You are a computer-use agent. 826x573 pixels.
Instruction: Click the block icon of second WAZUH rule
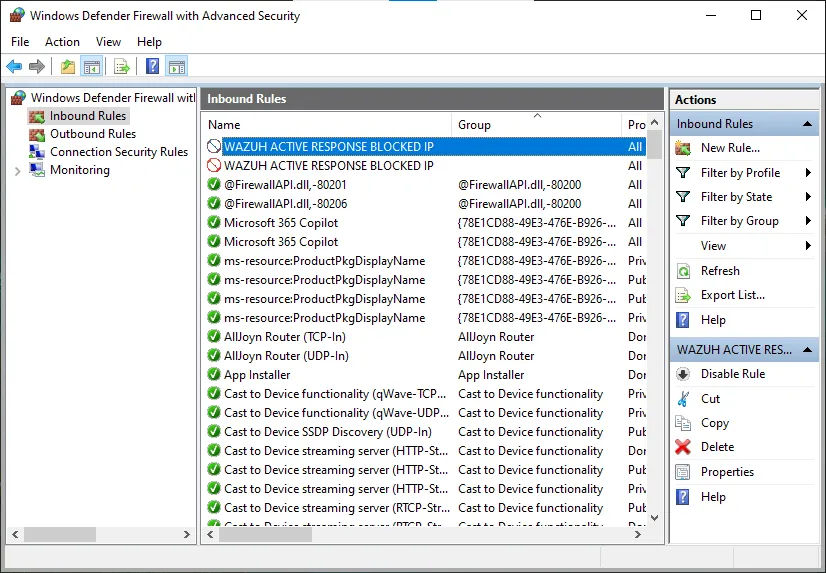pos(213,165)
